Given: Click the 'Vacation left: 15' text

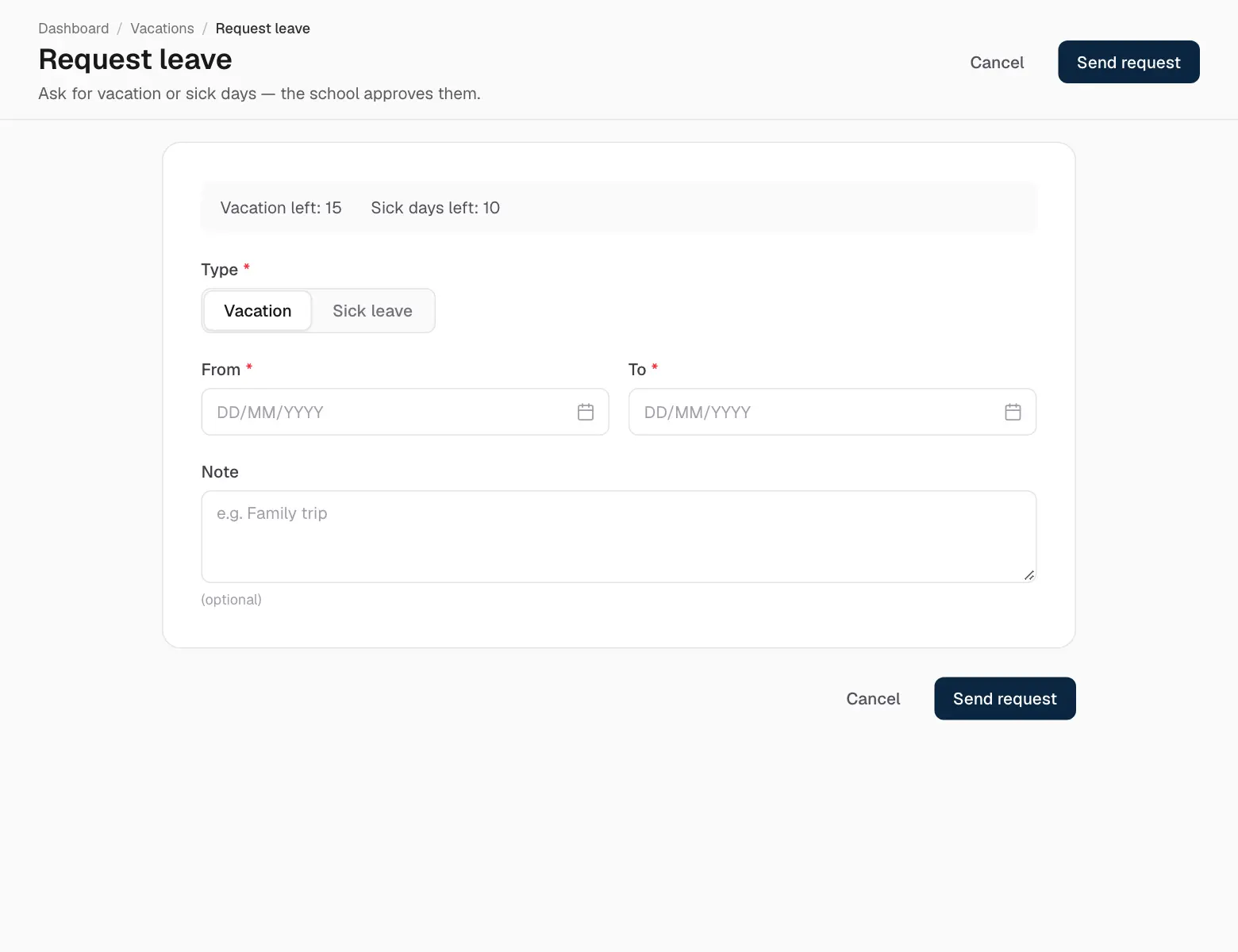Looking at the screenshot, I should (281, 208).
